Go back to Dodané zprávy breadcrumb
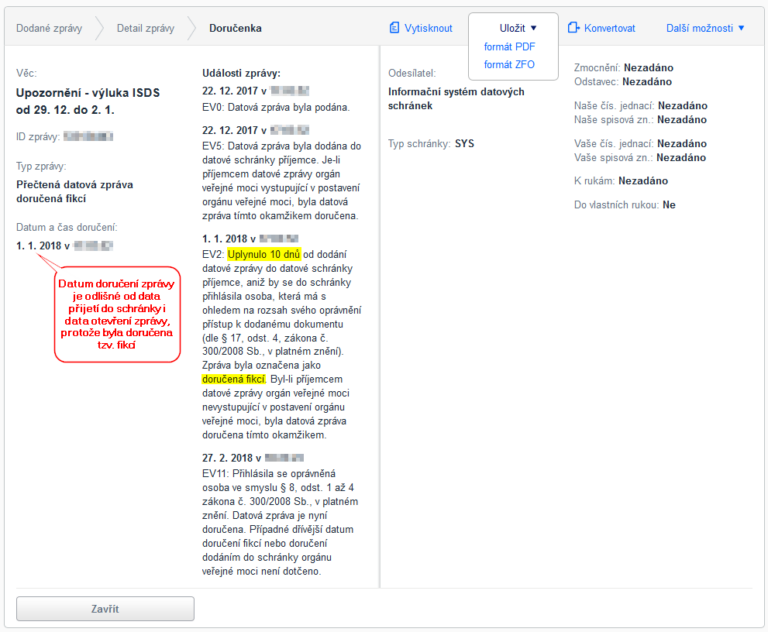 [x=47, y=28]
